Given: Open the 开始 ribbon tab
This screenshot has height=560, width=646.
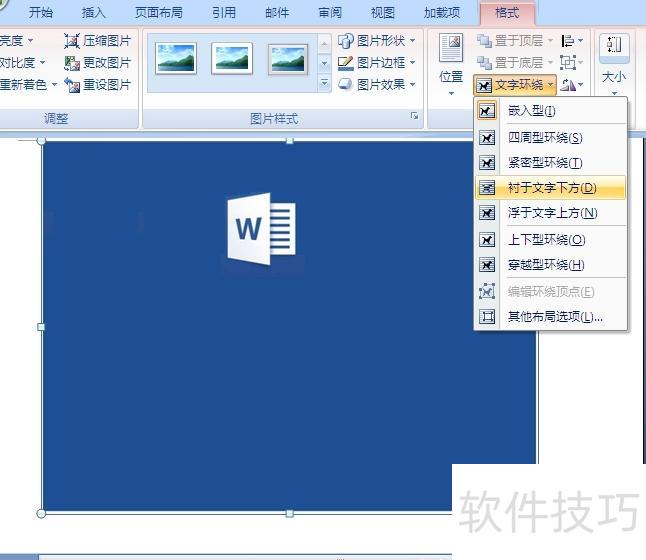Looking at the screenshot, I should 41,12.
